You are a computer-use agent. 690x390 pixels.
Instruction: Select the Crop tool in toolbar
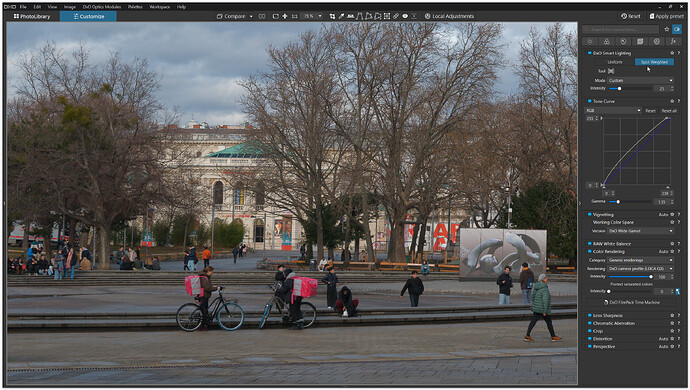pos(332,16)
